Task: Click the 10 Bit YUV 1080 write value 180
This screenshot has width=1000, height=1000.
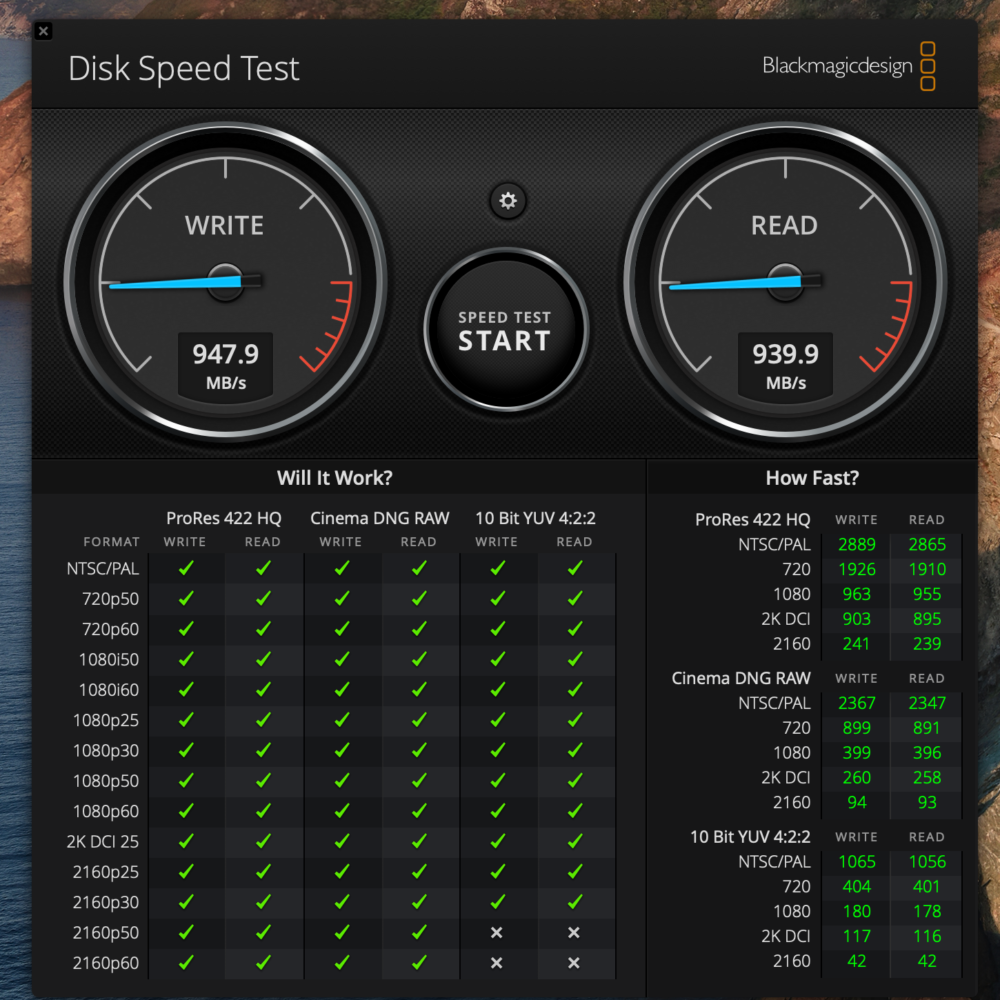Action: coord(857,912)
